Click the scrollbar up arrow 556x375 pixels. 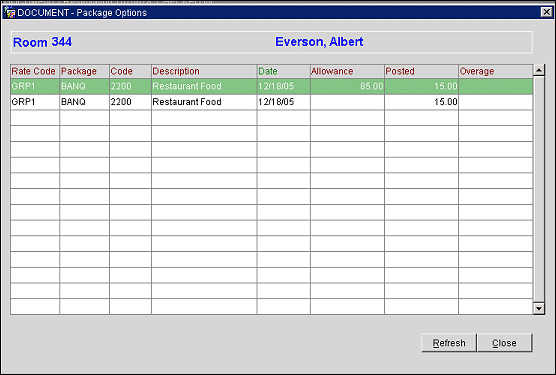(539, 71)
